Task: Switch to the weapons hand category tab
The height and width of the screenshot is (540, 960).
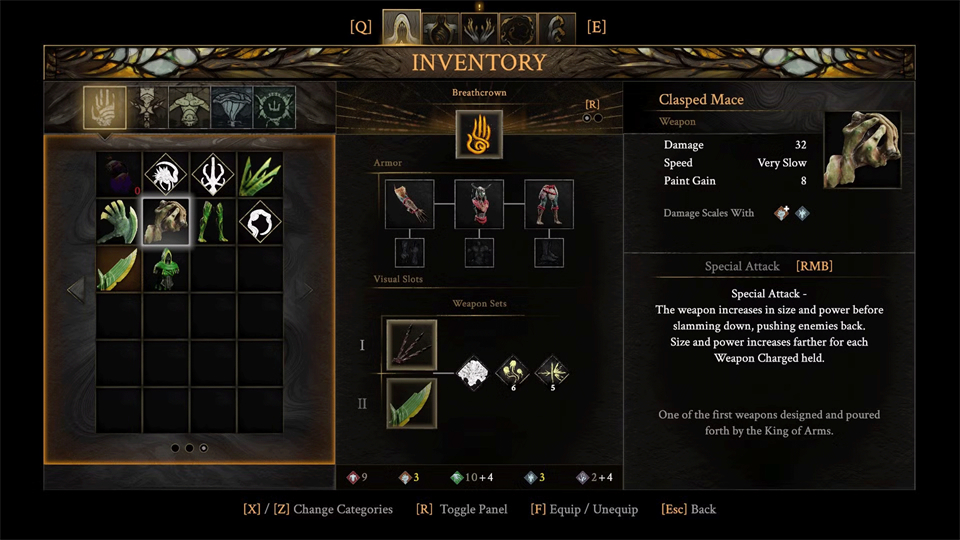Action: point(105,108)
